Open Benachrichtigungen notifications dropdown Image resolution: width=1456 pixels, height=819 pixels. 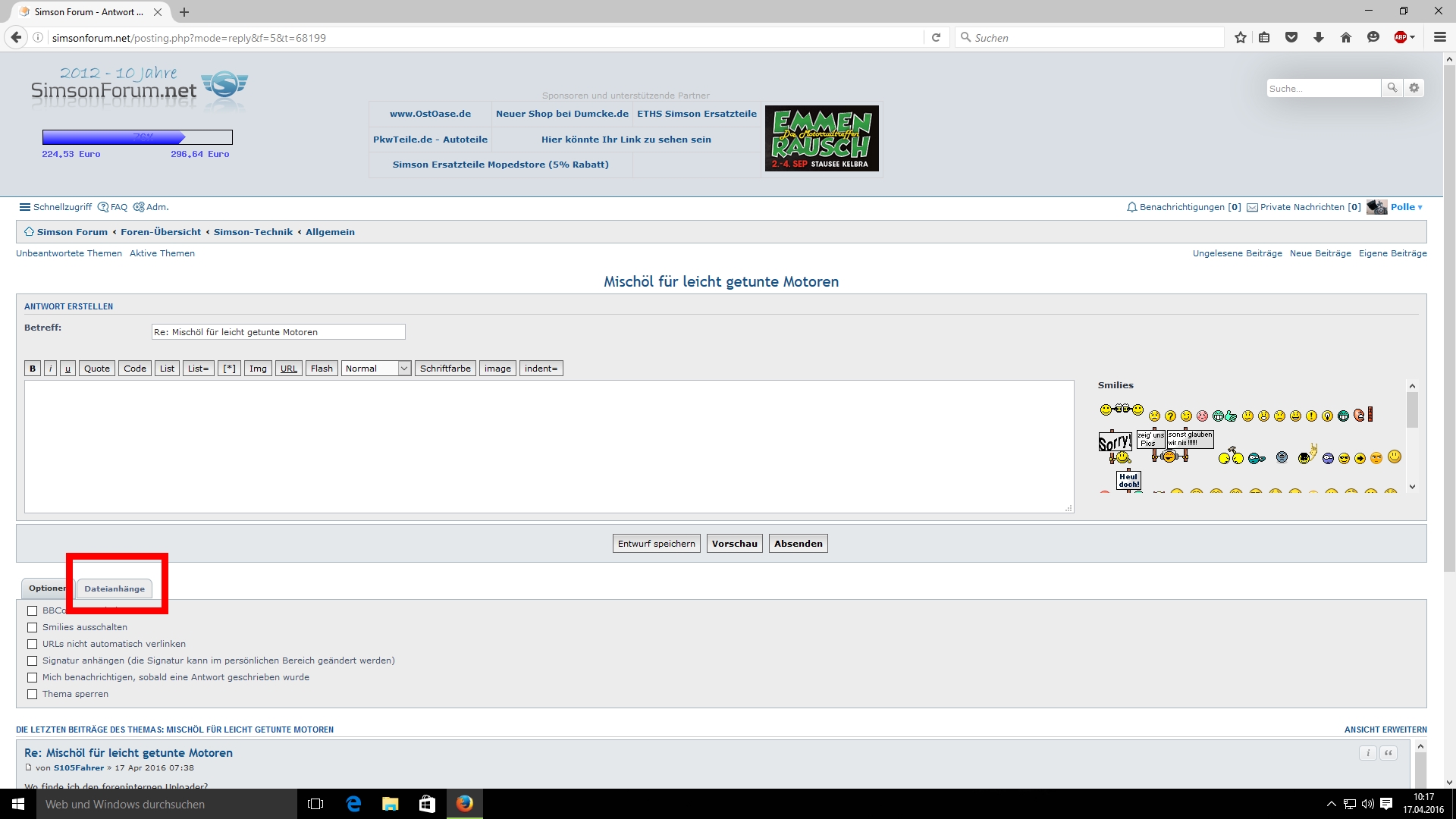pos(1184,207)
